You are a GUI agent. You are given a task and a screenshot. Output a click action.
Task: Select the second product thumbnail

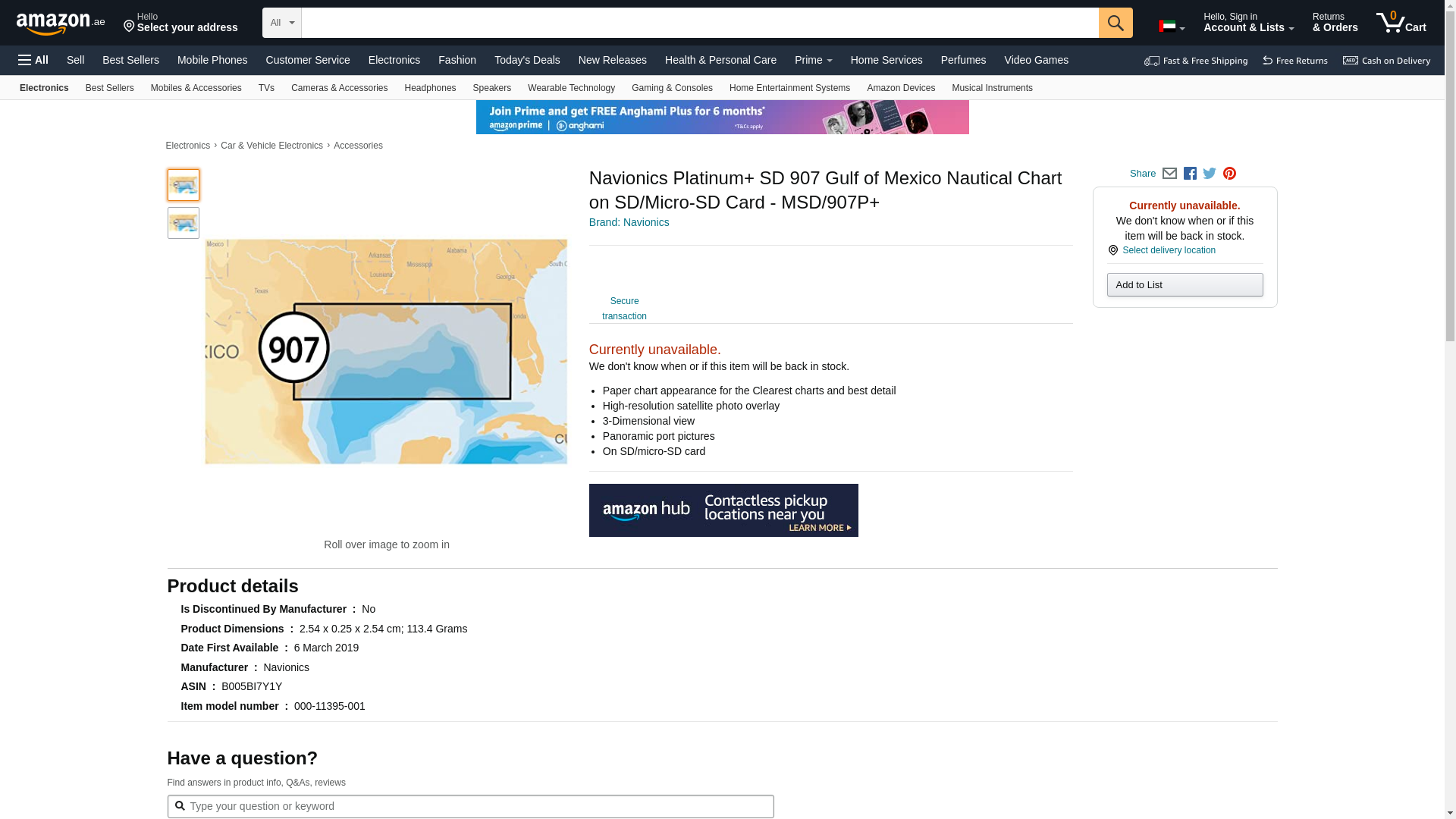[x=184, y=223]
